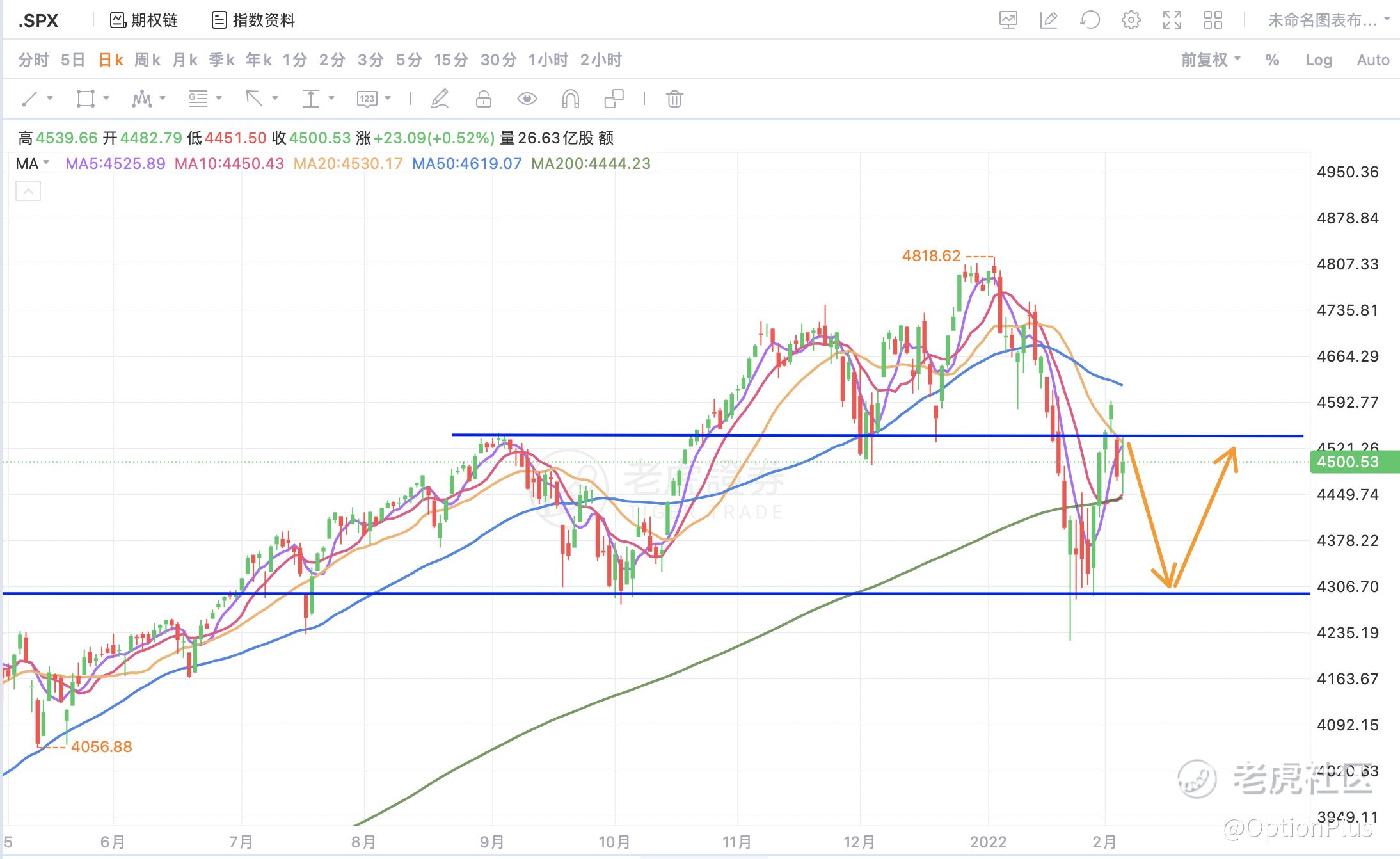Image resolution: width=1400 pixels, height=859 pixels.
Task: Expand the 未命名图表布… layout dropdown
Action: pos(1329,20)
